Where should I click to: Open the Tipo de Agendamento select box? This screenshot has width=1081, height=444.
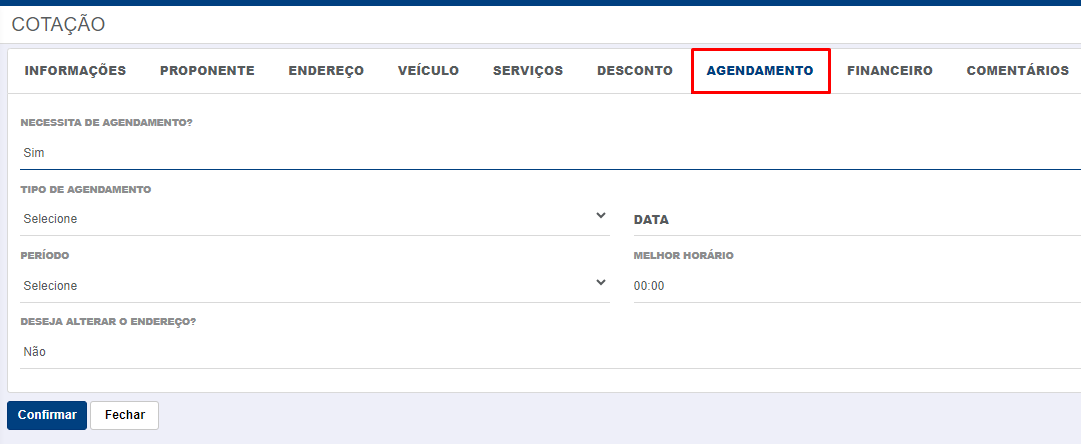pyautogui.click(x=315, y=219)
